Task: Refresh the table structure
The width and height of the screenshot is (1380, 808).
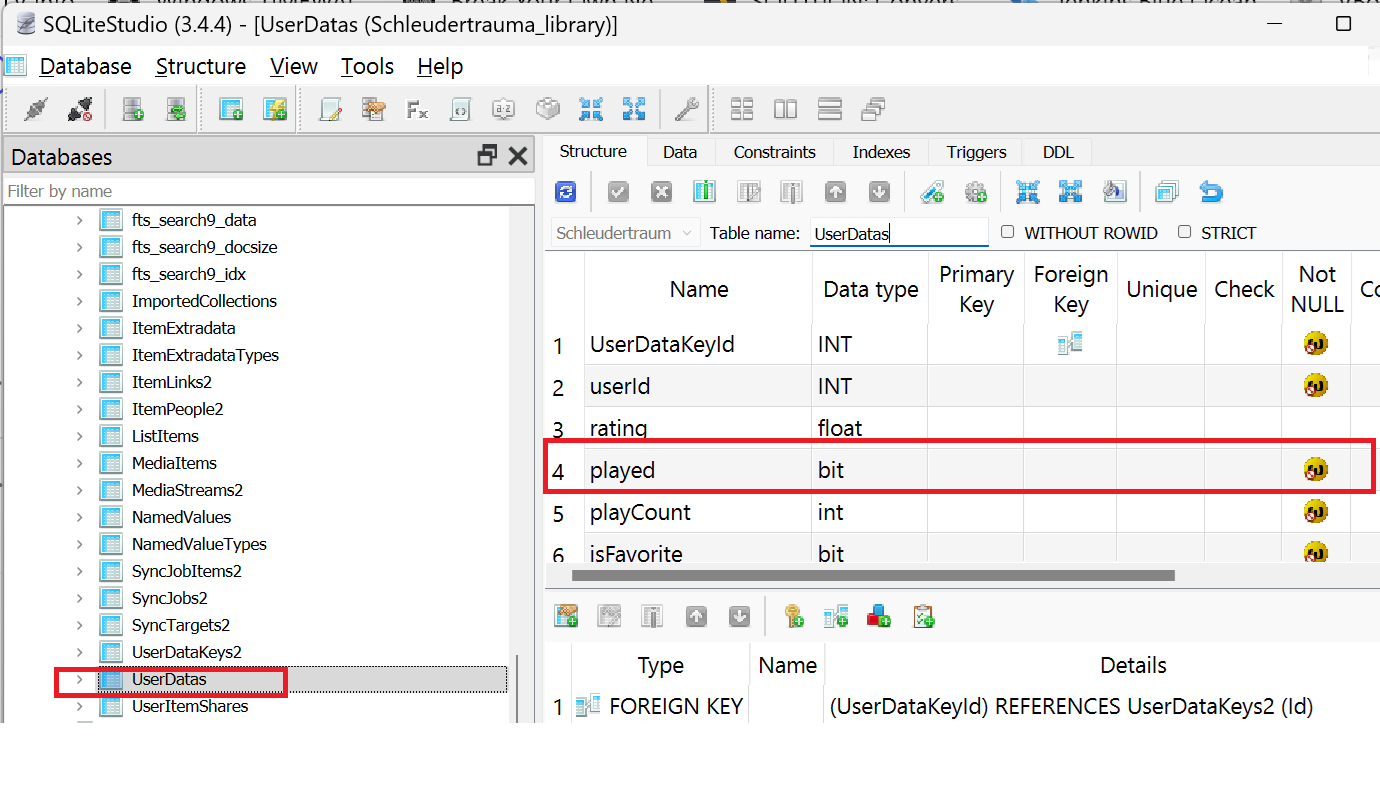Action: click(x=566, y=192)
